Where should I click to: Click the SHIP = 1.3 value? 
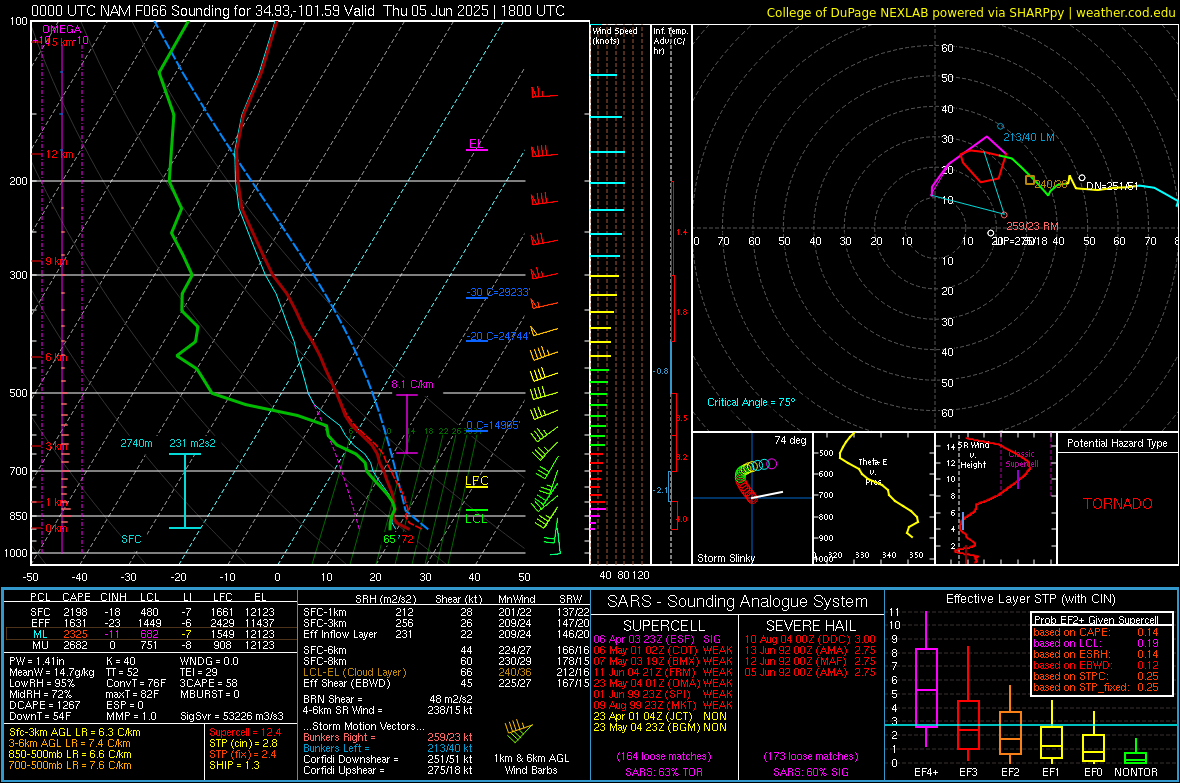pyautogui.click(x=234, y=765)
